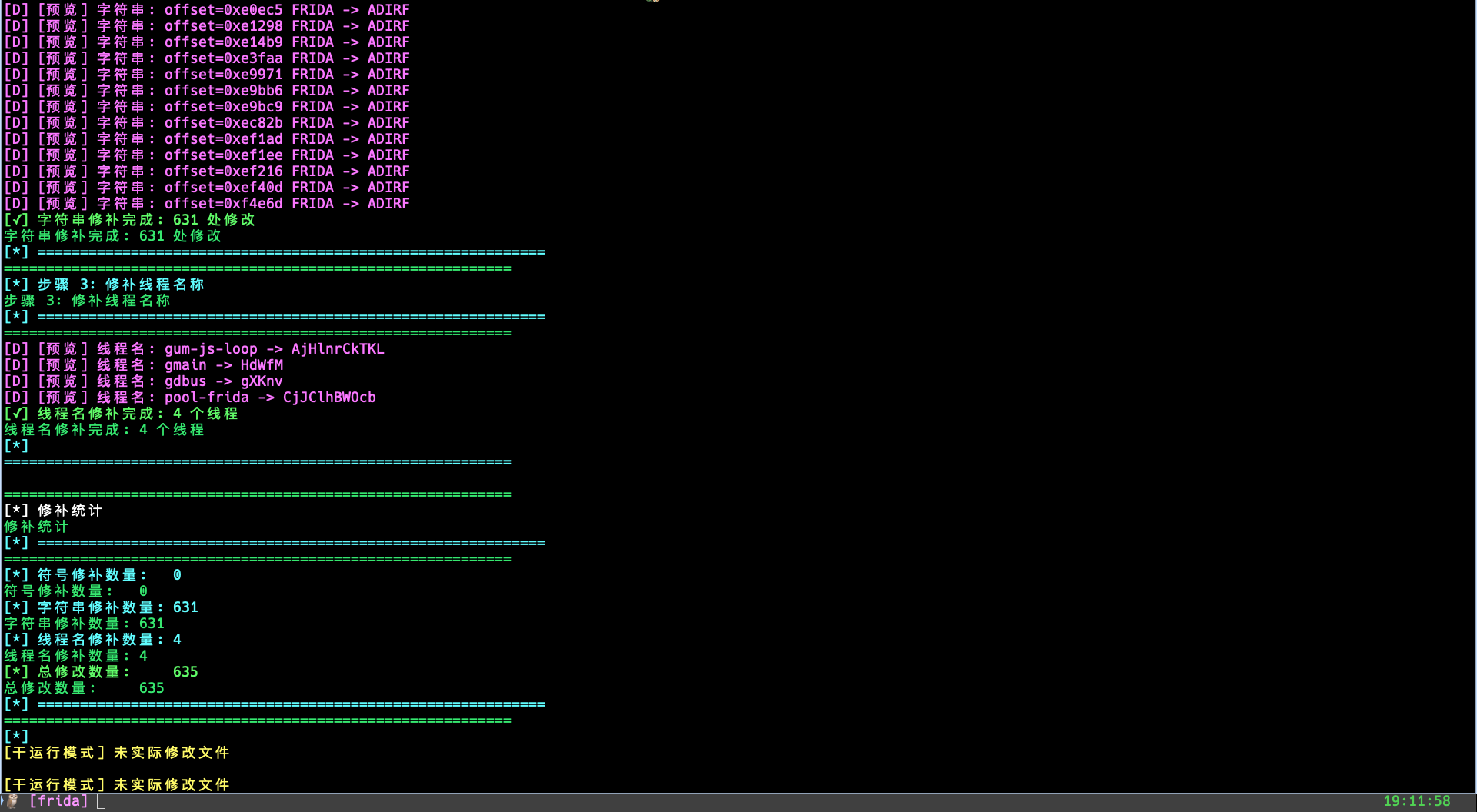Click the 符号修补数量: 0 entry

(92, 574)
